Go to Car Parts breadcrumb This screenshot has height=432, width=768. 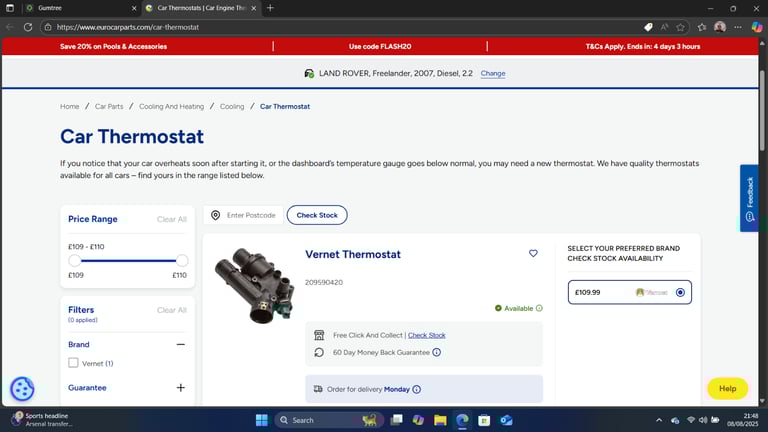pos(109,106)
